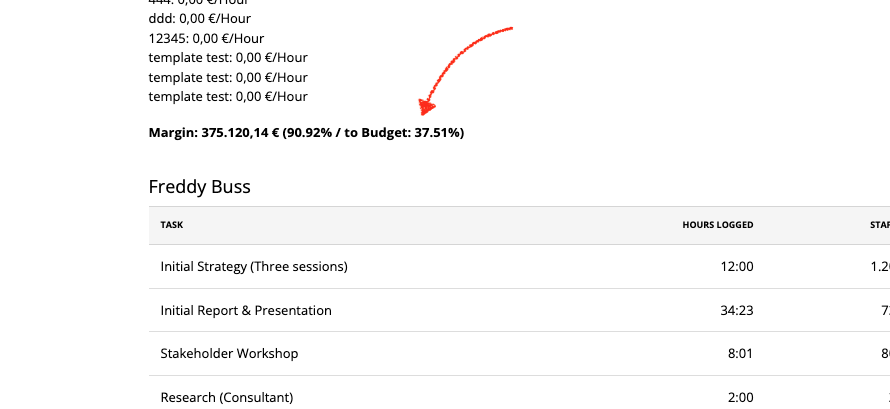Click the 12345 hourly rate line
This screenshot has height=409, width=890.
point(206,39)
